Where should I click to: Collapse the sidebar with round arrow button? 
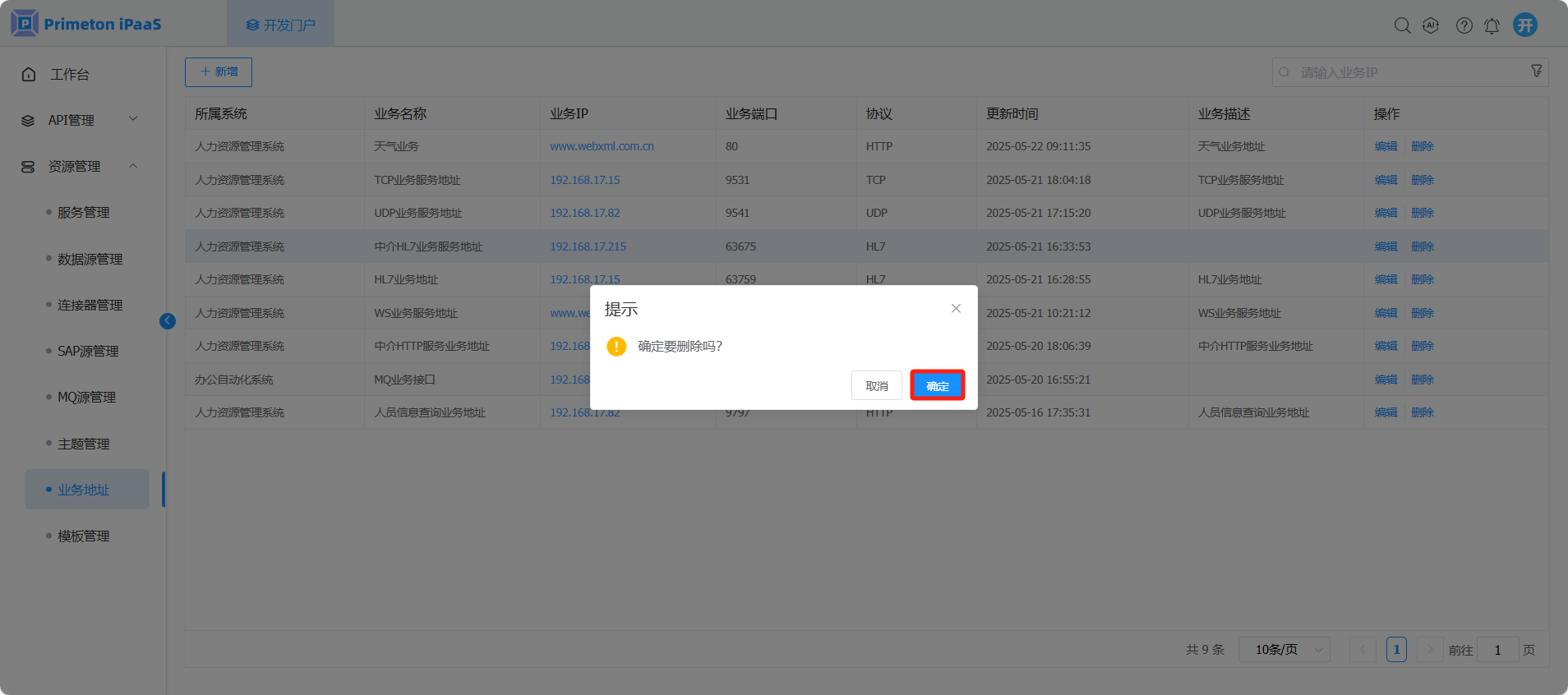click(168, 321)
